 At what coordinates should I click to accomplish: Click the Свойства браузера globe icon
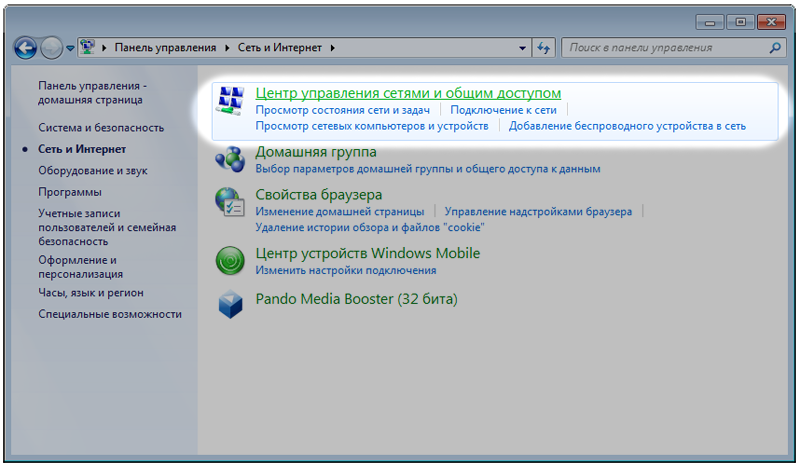click(231, 202)
